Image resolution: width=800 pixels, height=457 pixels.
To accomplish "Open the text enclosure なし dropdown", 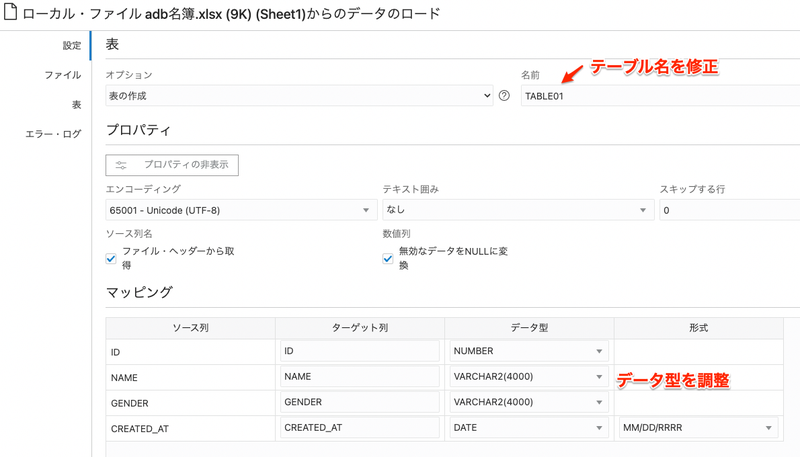I will click(x=517, y=210).
